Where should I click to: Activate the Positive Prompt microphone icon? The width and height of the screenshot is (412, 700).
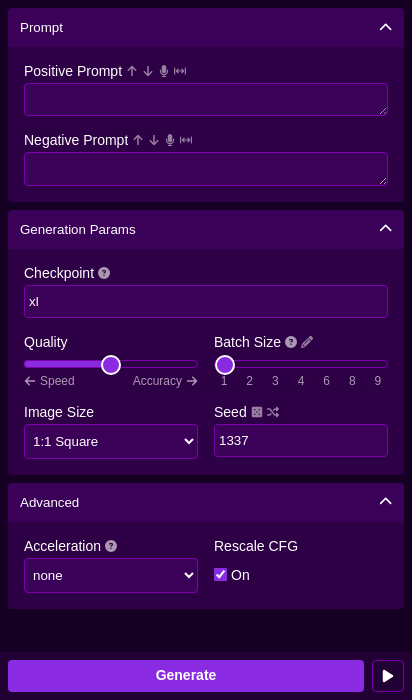tap(164, 71)
